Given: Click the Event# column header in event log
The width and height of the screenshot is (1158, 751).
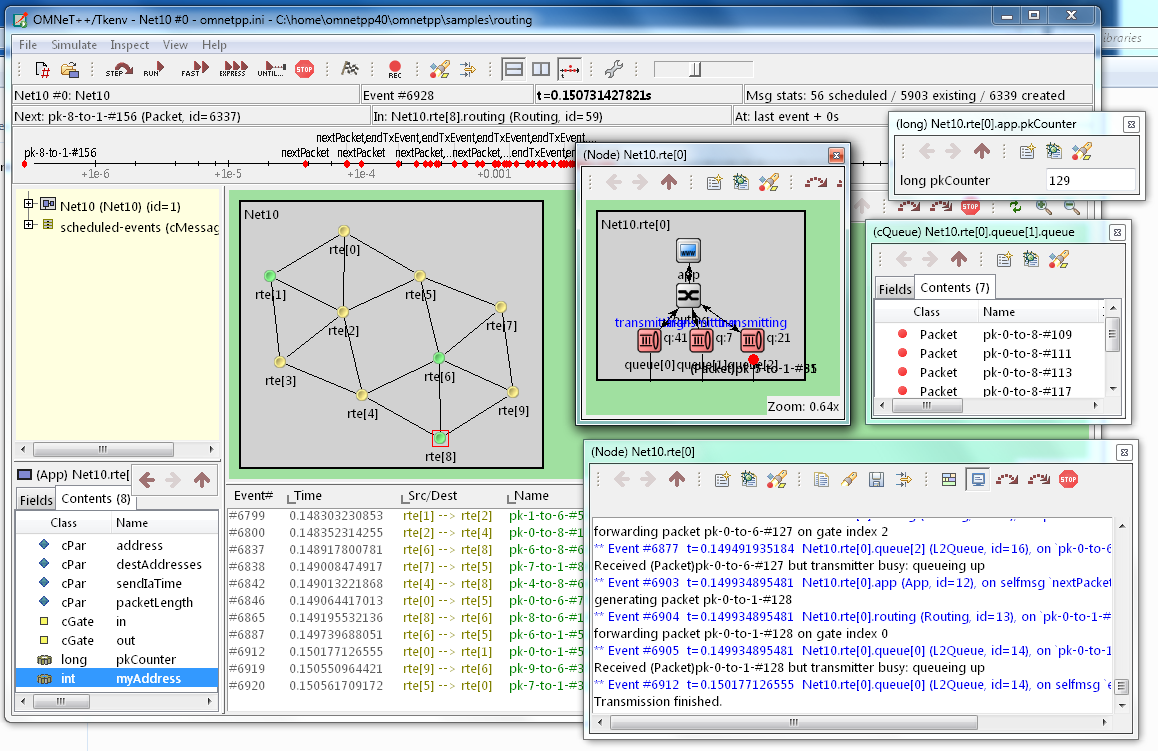Looking at the screenshot, I should [x=253, y=495].
